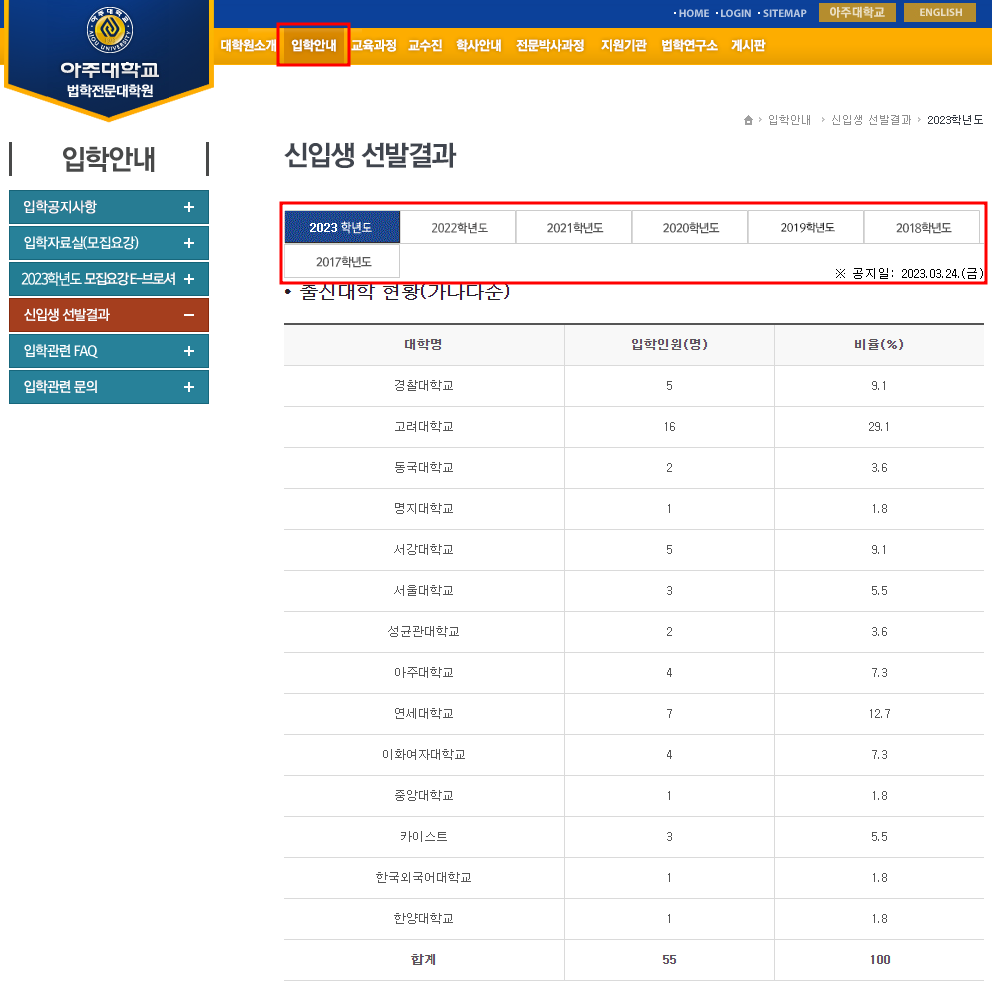
Task: Expand 2023학년도 모집요강E-브로셔 plus icon
Action: tap(189, 279)
